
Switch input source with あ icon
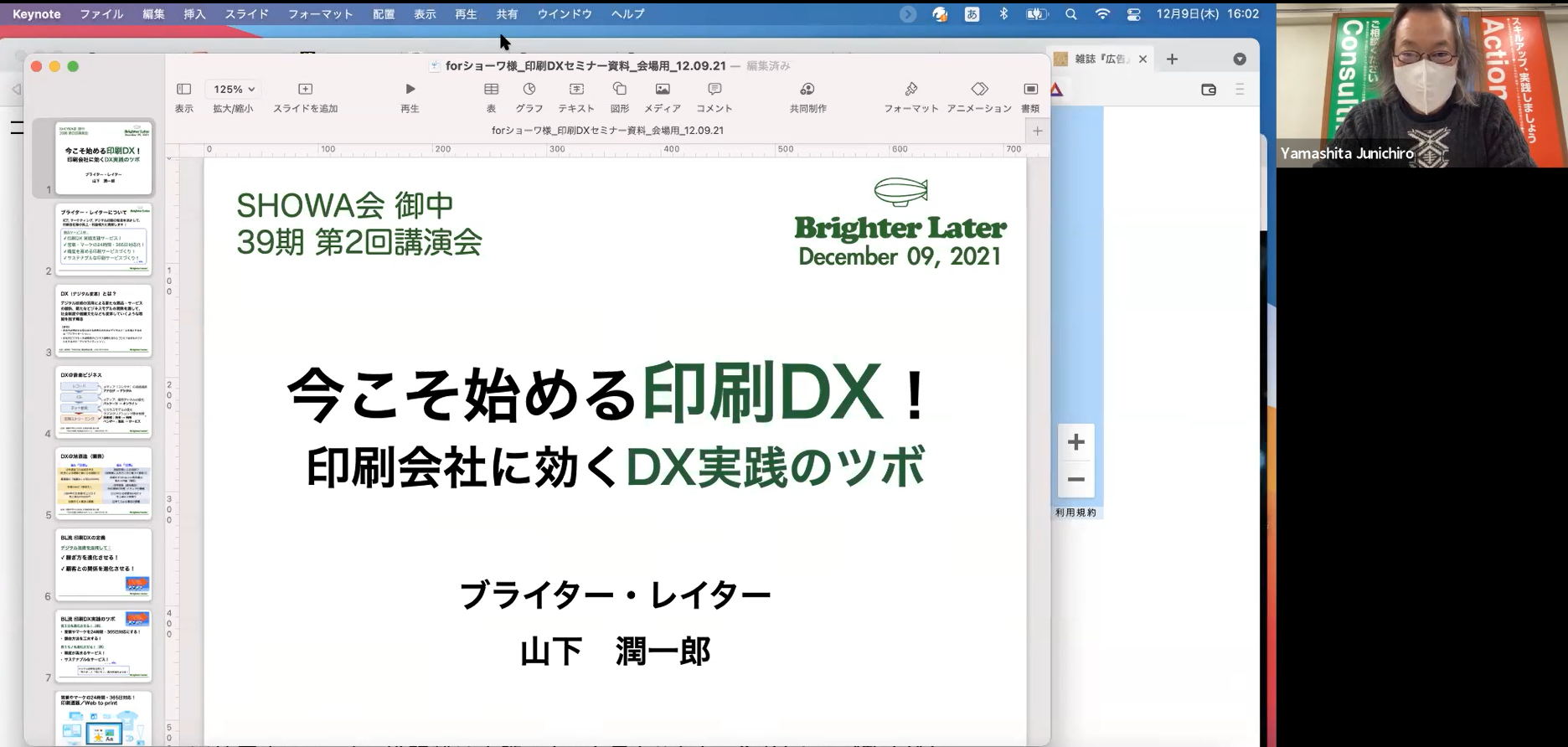(x=972, y=14)
